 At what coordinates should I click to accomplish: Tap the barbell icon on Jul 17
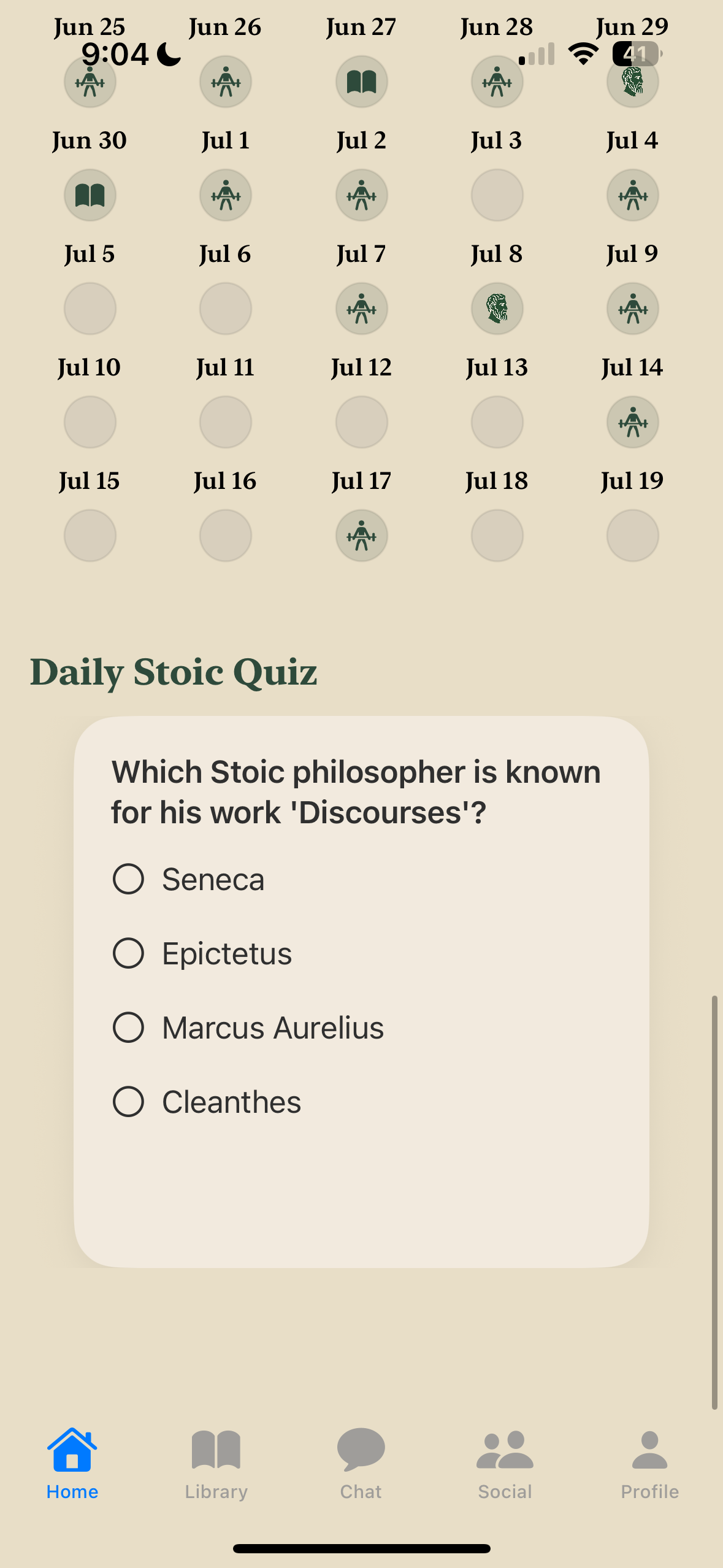[361, 535]
